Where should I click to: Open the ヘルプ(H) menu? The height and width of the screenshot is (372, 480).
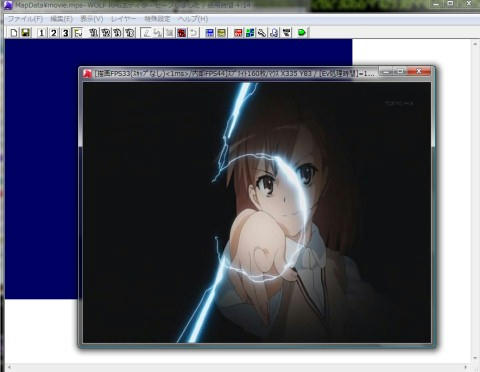pos(193,19)
